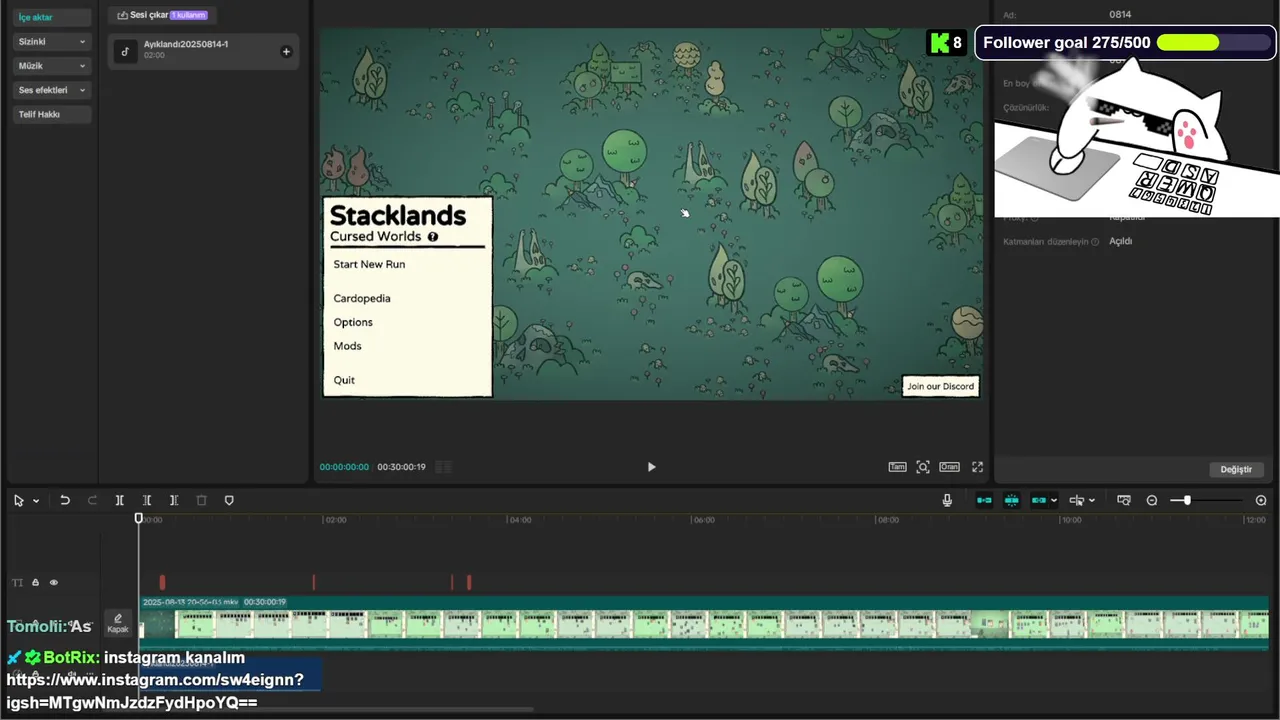Select the İçe aktar tab
This screenshot has height=720, width=1280.
[52, 17]
